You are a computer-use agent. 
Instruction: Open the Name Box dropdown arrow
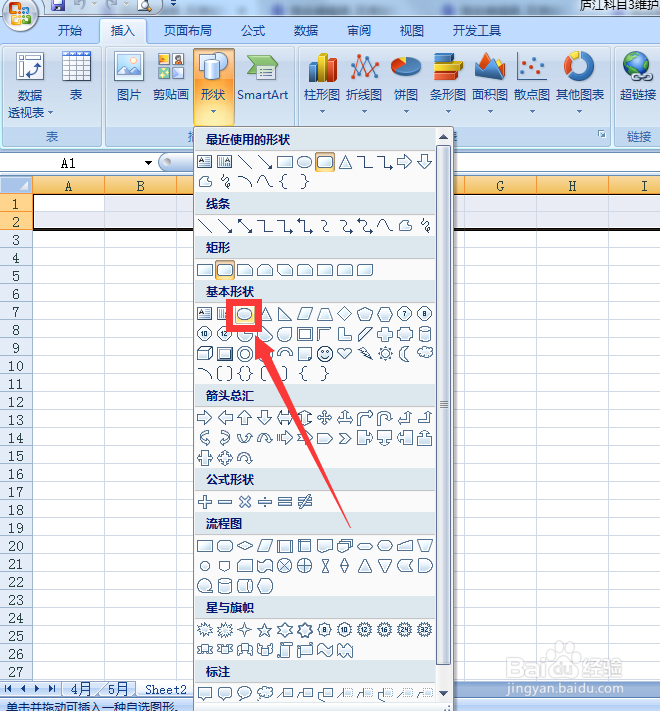point(148,163)
